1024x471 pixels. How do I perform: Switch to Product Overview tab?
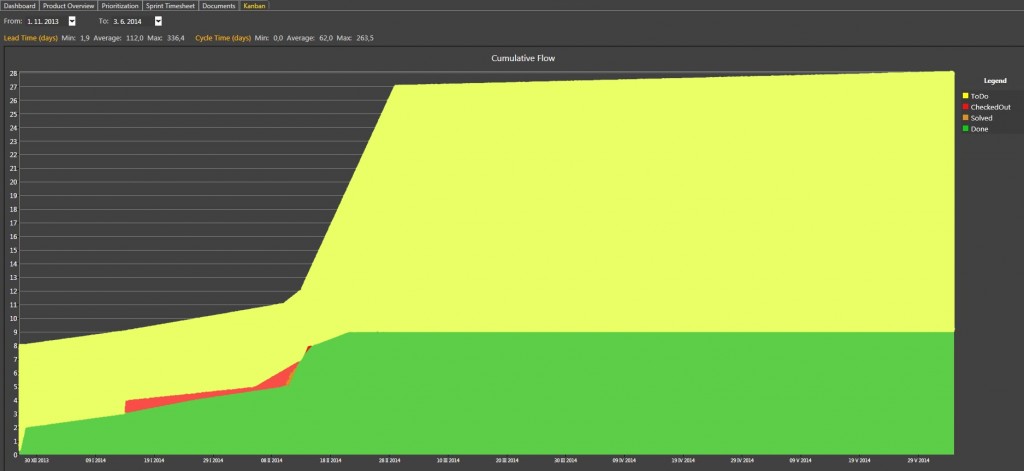(69, 5)
